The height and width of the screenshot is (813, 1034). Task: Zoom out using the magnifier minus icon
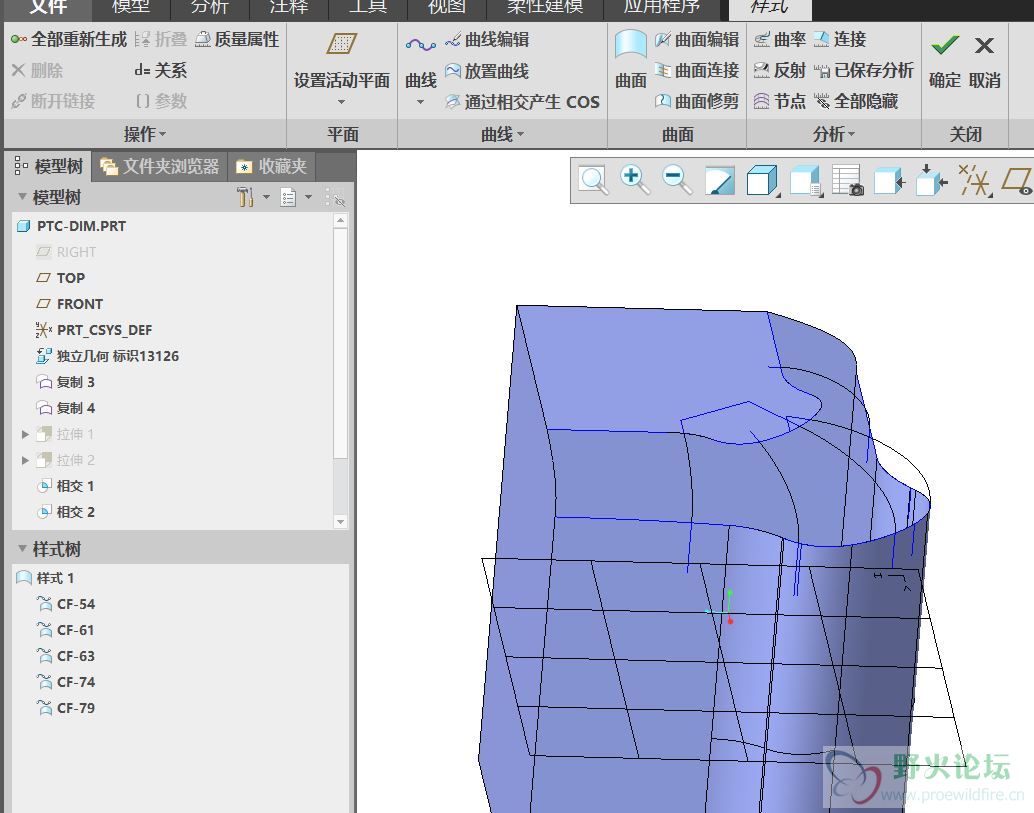[677, 180]
